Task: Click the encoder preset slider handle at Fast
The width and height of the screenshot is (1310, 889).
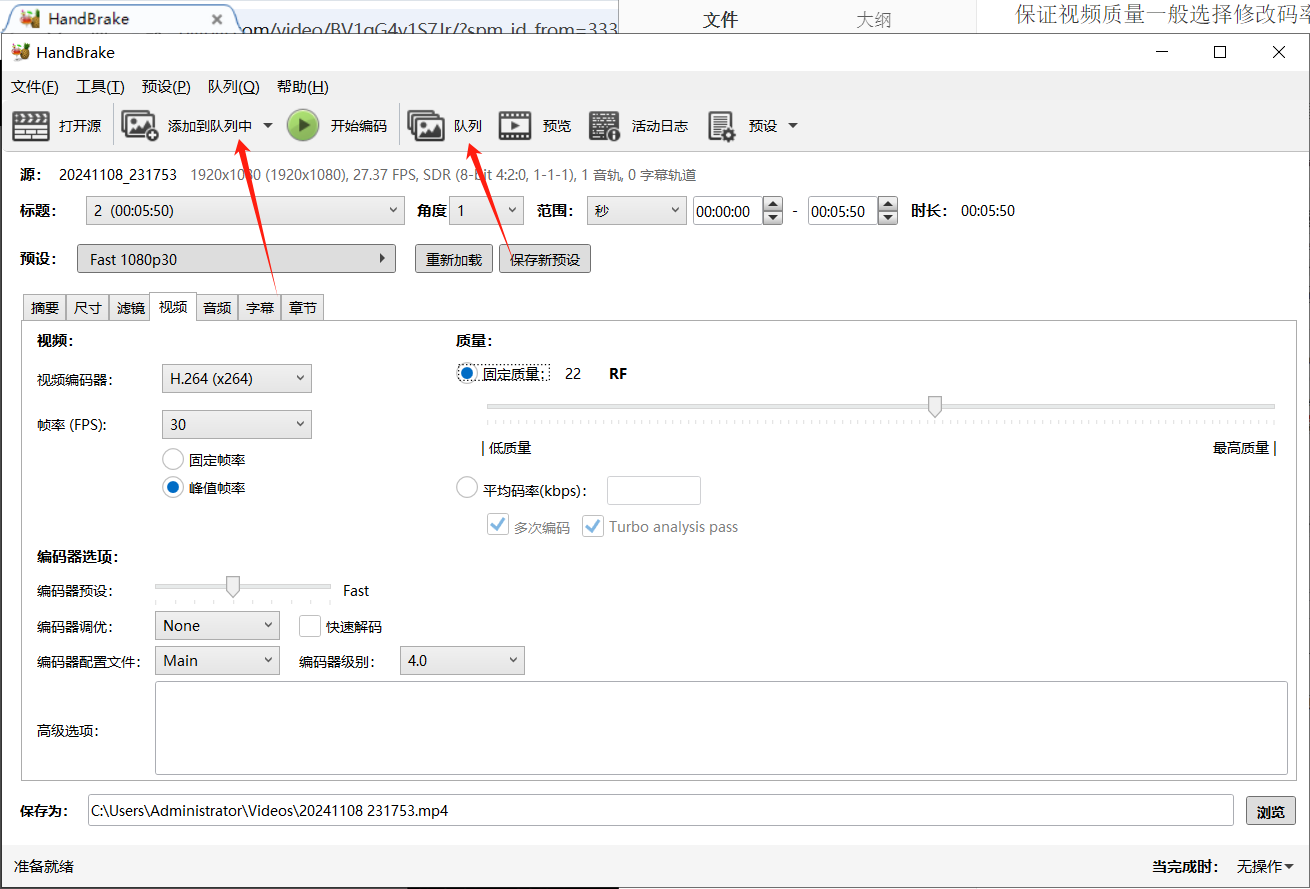Action: [x=233, y=587]
